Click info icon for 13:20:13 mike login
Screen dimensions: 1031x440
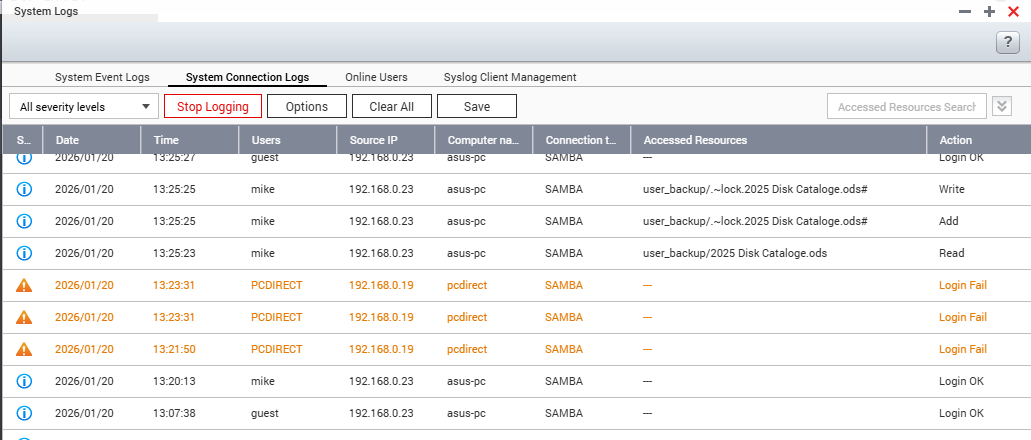tap(25, 381)
